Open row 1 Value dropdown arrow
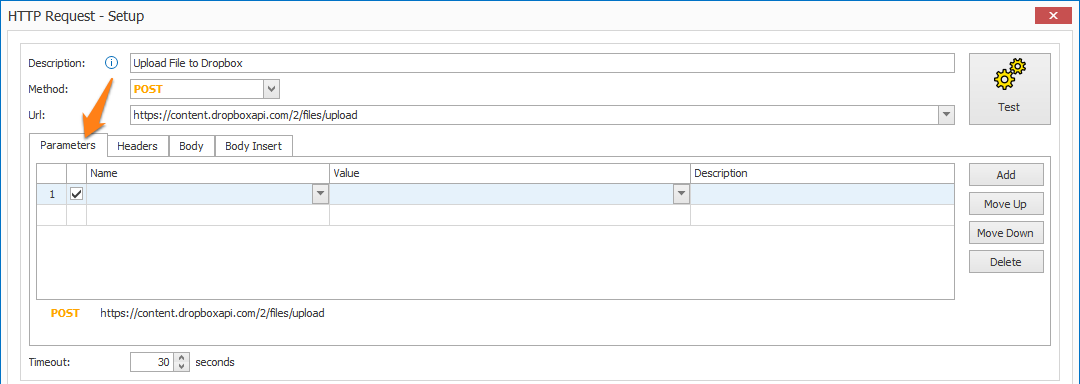The width and height of the screenshot is (1080, 384). click(x=681, y=195)
